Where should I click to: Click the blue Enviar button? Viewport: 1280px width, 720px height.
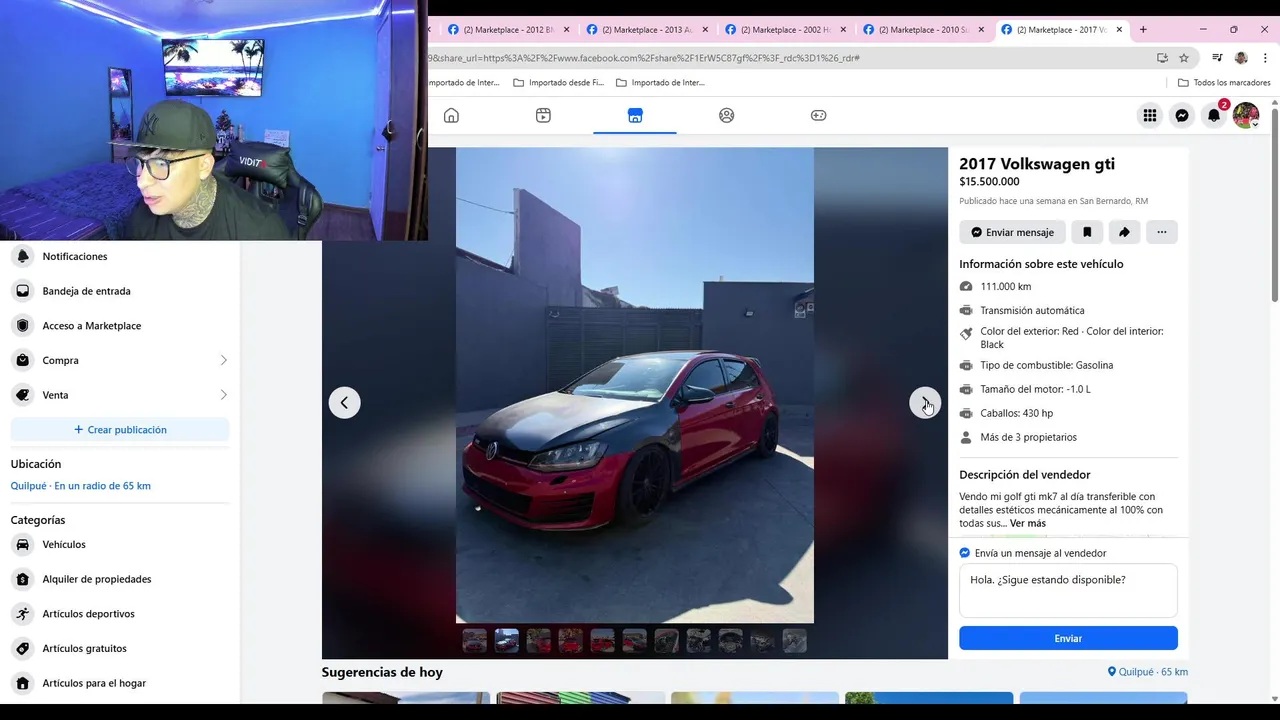[x=1068, y=638]
